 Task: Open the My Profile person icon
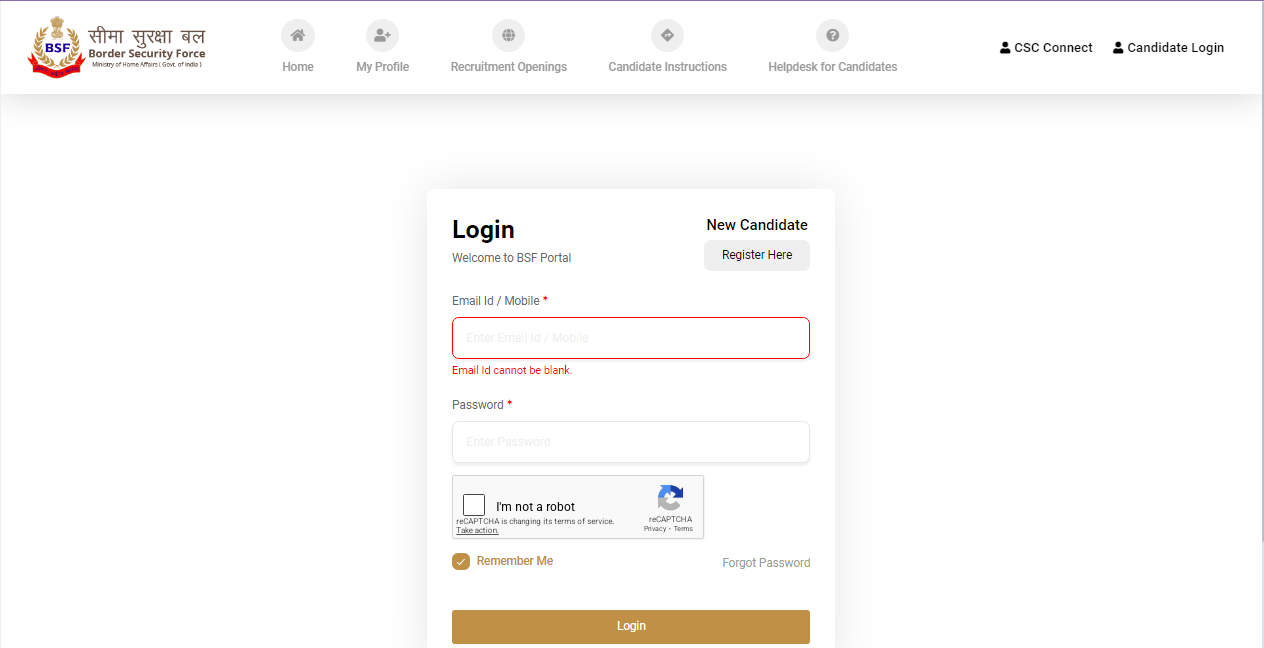tap(382, 36)
